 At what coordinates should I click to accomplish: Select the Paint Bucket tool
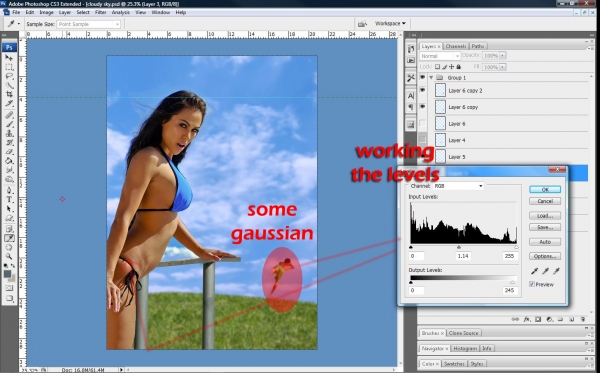pyautogui.click(x=9, y=161)
